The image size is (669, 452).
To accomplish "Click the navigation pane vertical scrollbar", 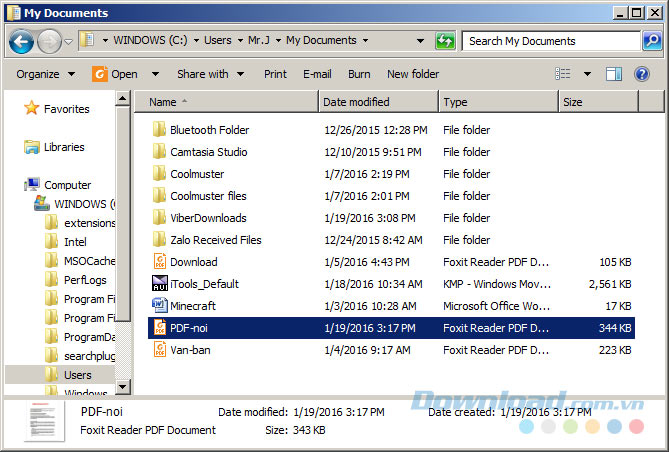I will click(124, 240).
